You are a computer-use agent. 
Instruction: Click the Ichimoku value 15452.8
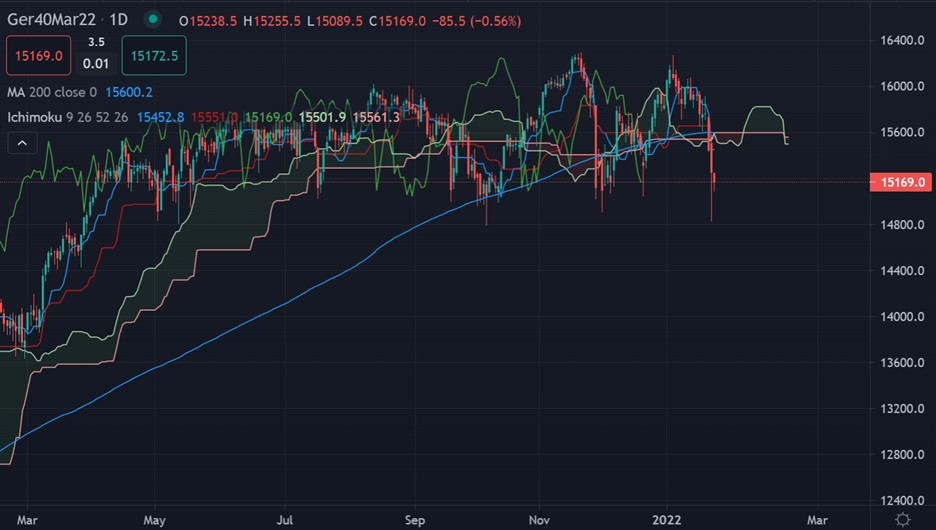(161, 117)
